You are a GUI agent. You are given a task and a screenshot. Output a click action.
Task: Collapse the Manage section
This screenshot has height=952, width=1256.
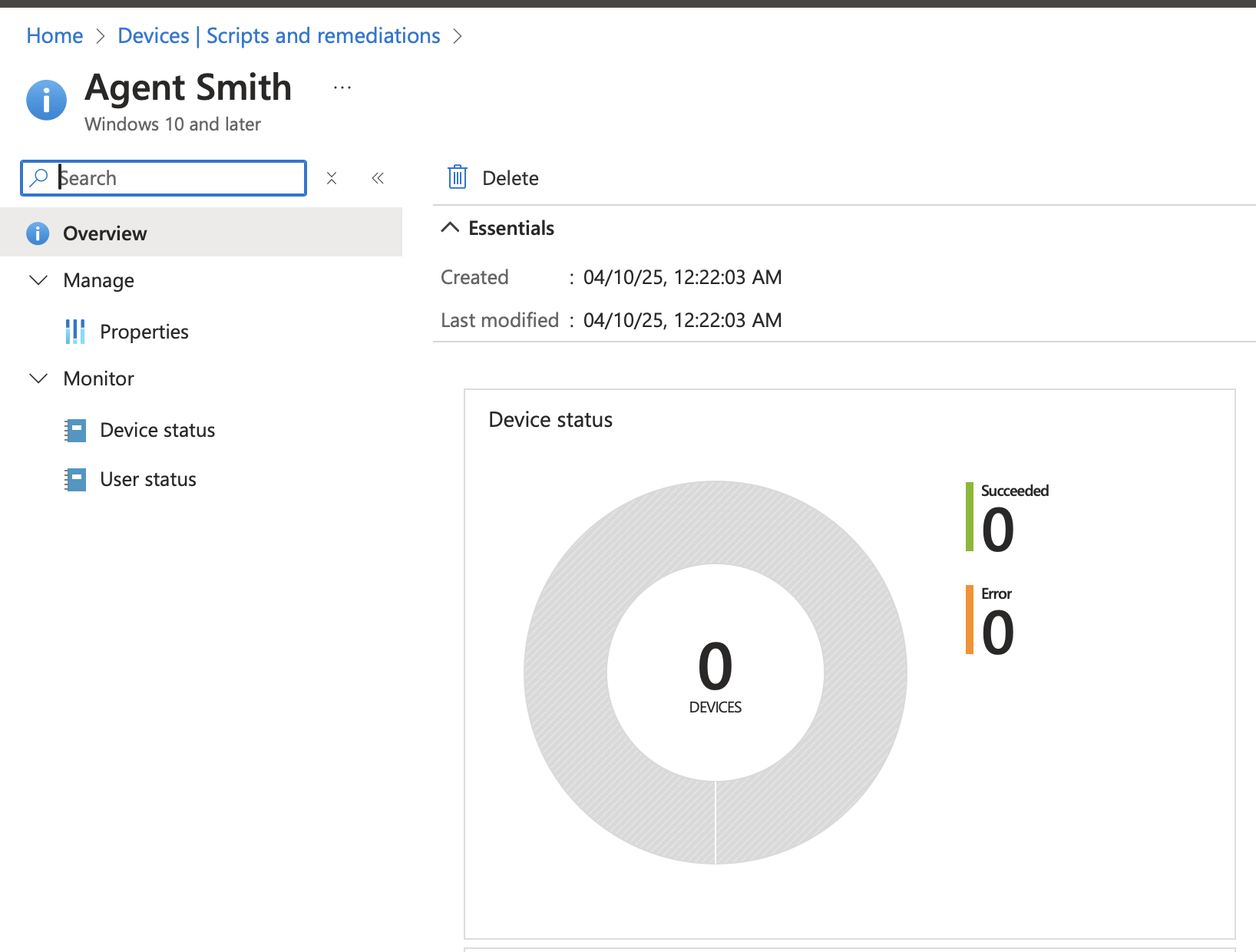point(38,280)
